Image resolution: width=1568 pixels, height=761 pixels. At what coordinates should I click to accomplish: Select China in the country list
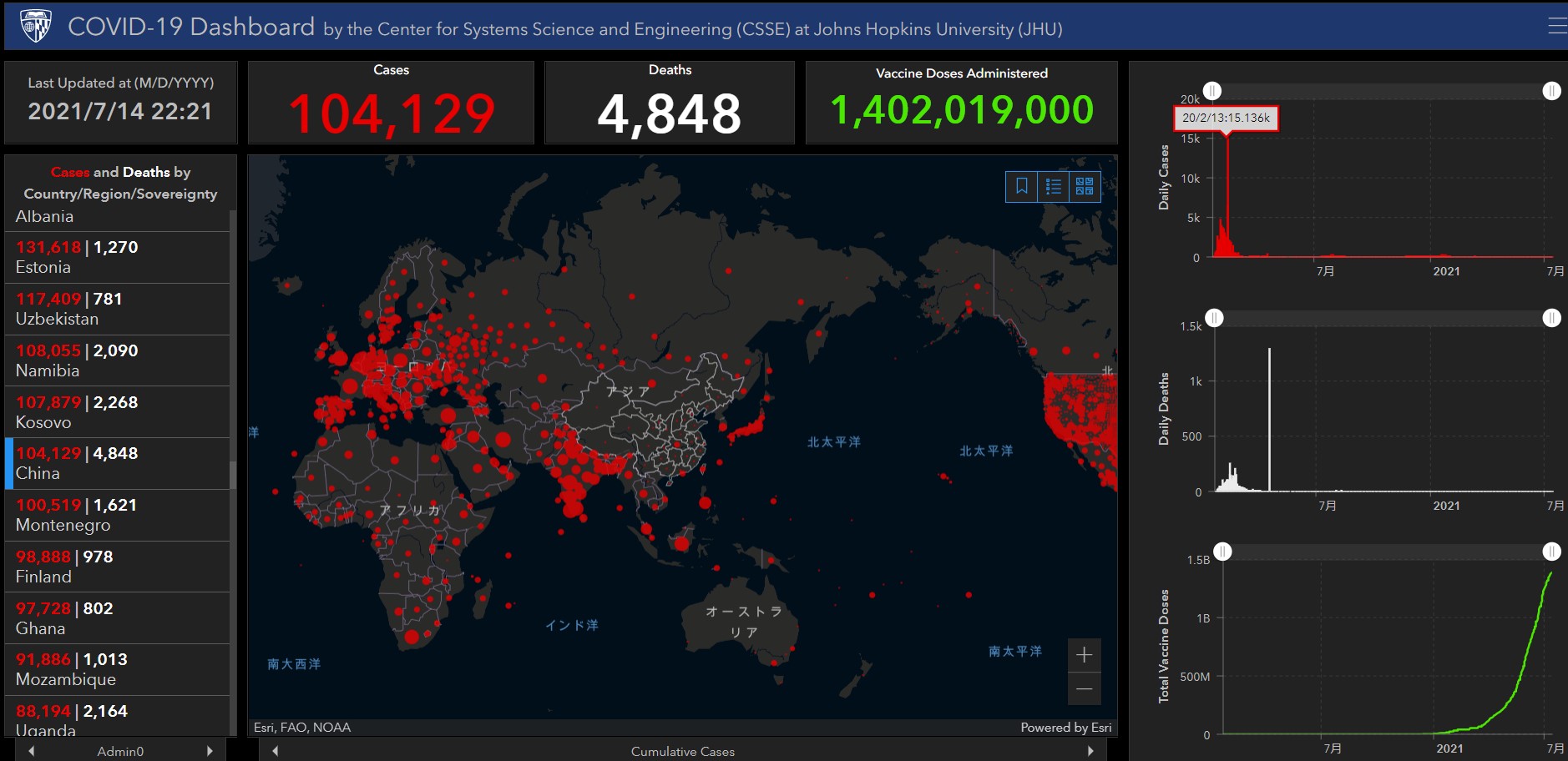pyautogui.click(x=117, y=464)
